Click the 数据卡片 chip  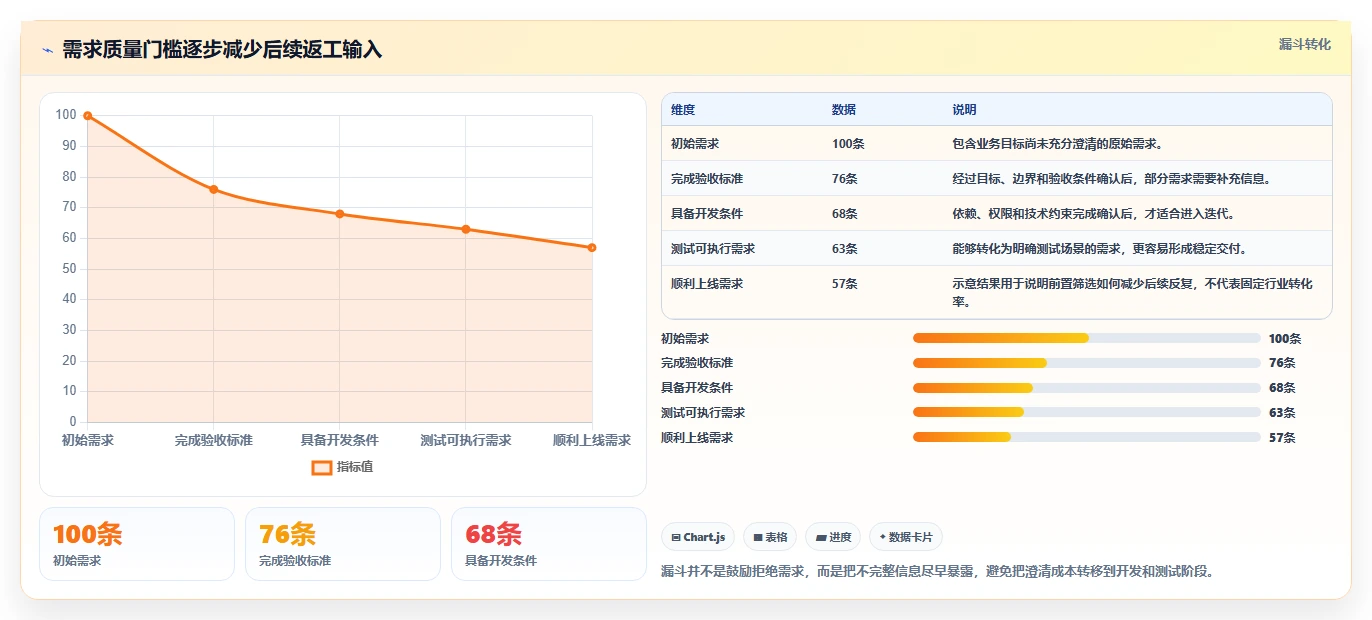coord(906,537)
